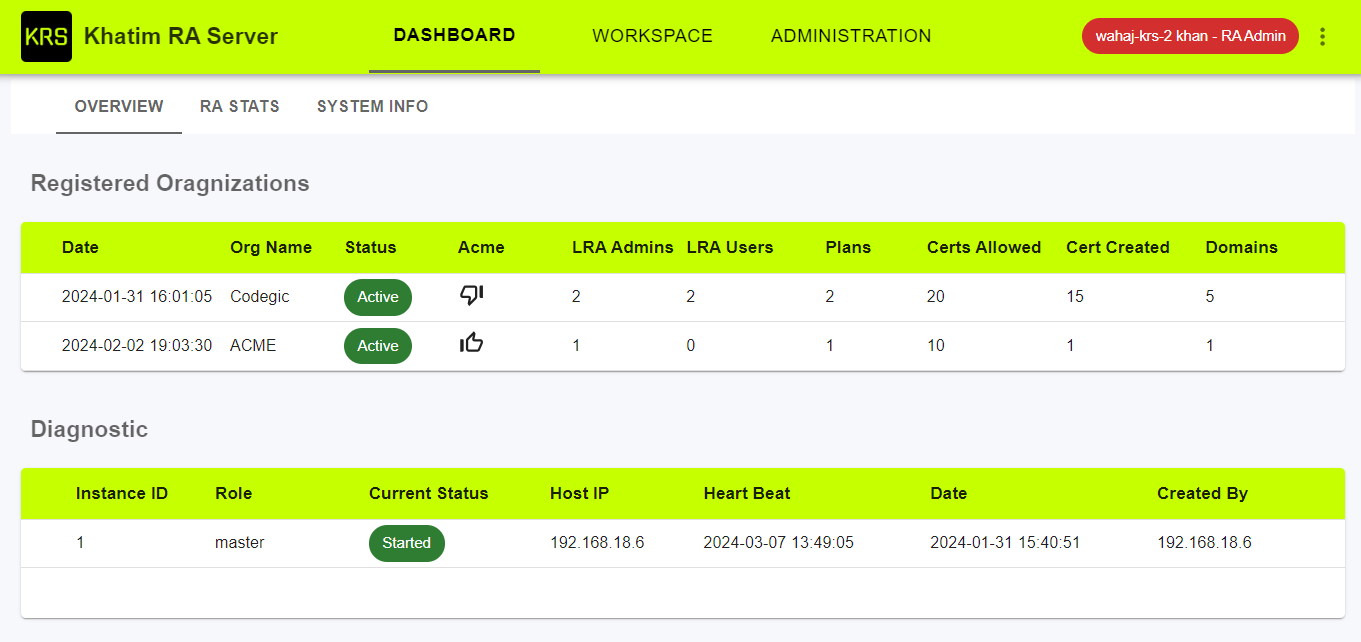Click thumbs-up Acme icon in ACME row

tap(472, 344)
